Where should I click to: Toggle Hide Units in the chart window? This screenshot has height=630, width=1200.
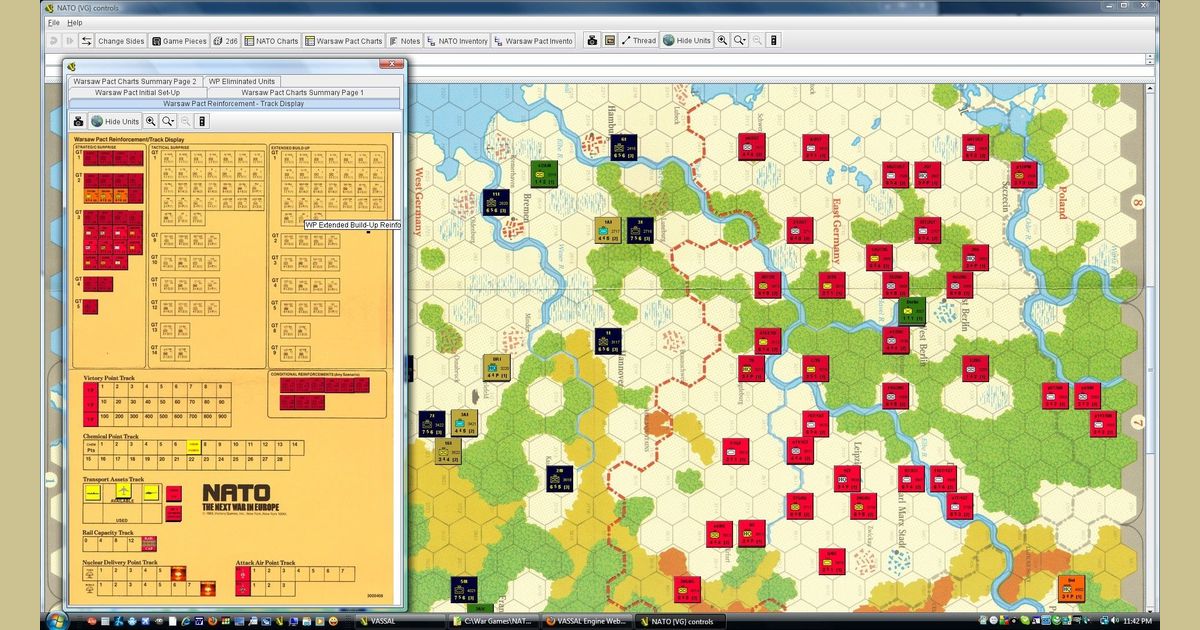coord(115,121)
